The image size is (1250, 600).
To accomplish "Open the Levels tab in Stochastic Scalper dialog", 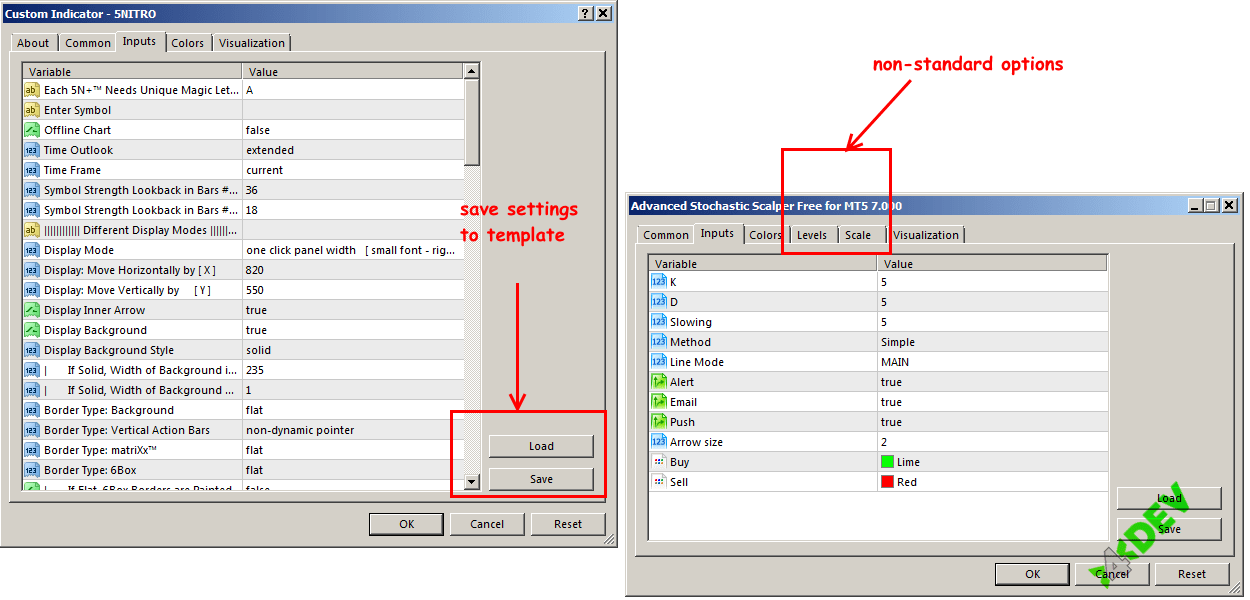I will (x=811, y=235).
